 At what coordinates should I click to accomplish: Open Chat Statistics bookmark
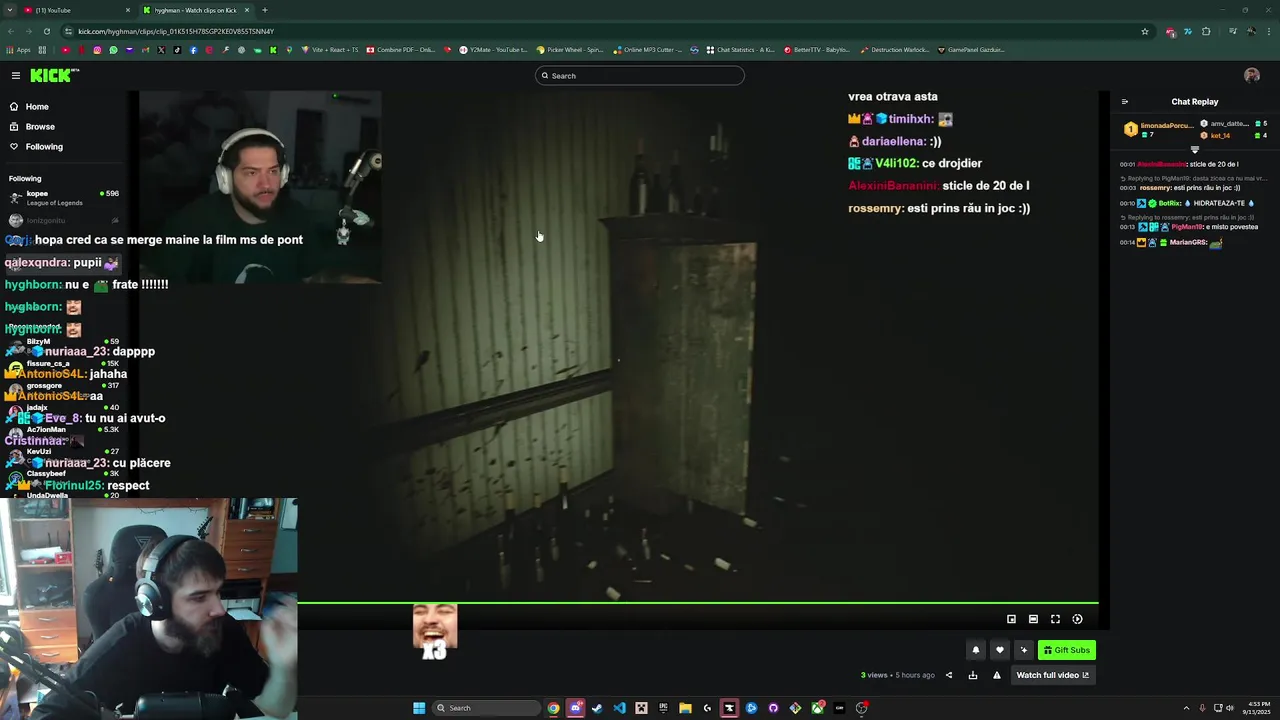(740, 50)
